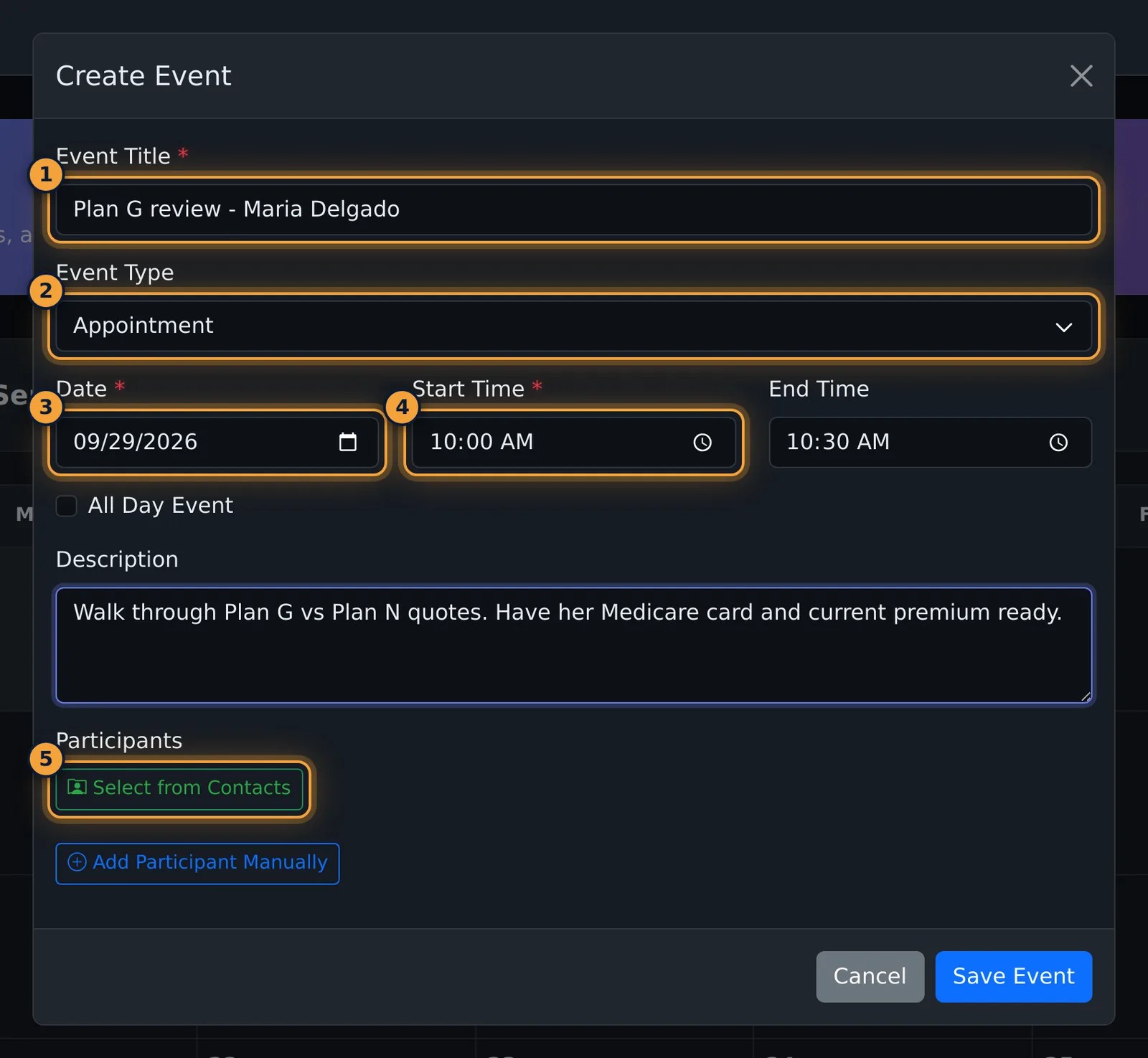The height and width of the screenshot is (1058, 1148).
Task: Close the Create Event dialog
Action: pyautogui.click(x=1081, y=76)
